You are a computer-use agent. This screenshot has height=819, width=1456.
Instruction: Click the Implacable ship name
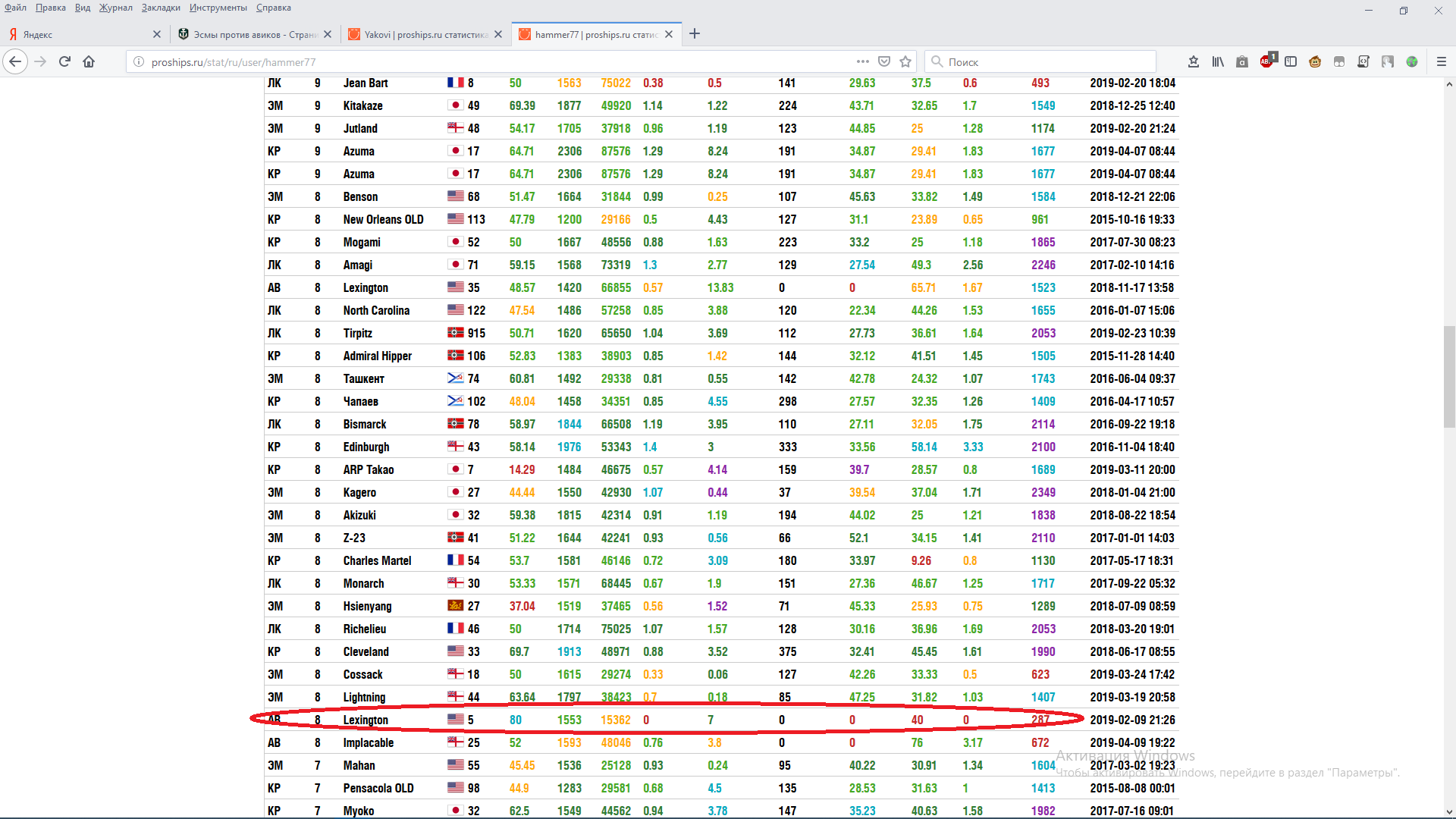tap(368, 742)
